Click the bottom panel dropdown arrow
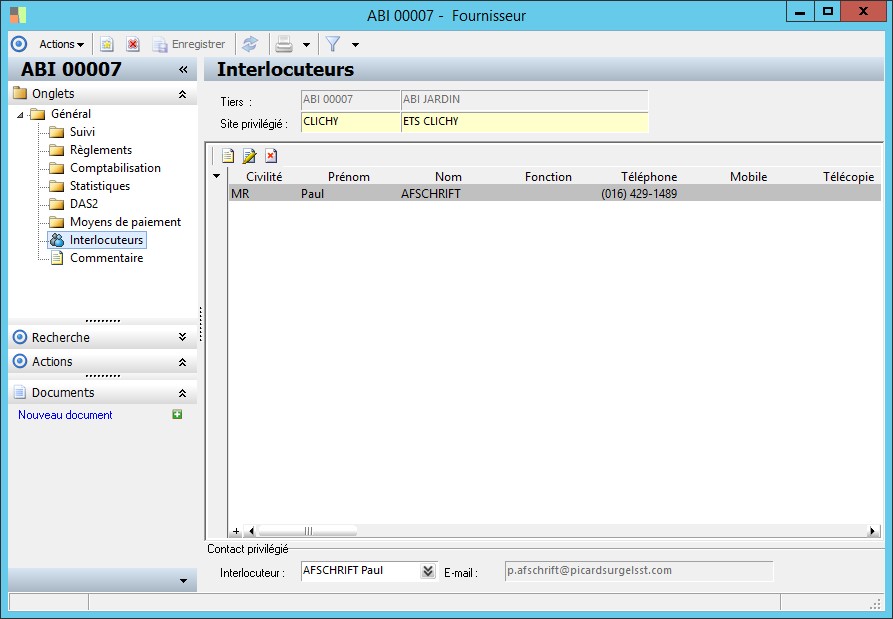This screenshot has width=893, height=619. (x=183, y=581)
